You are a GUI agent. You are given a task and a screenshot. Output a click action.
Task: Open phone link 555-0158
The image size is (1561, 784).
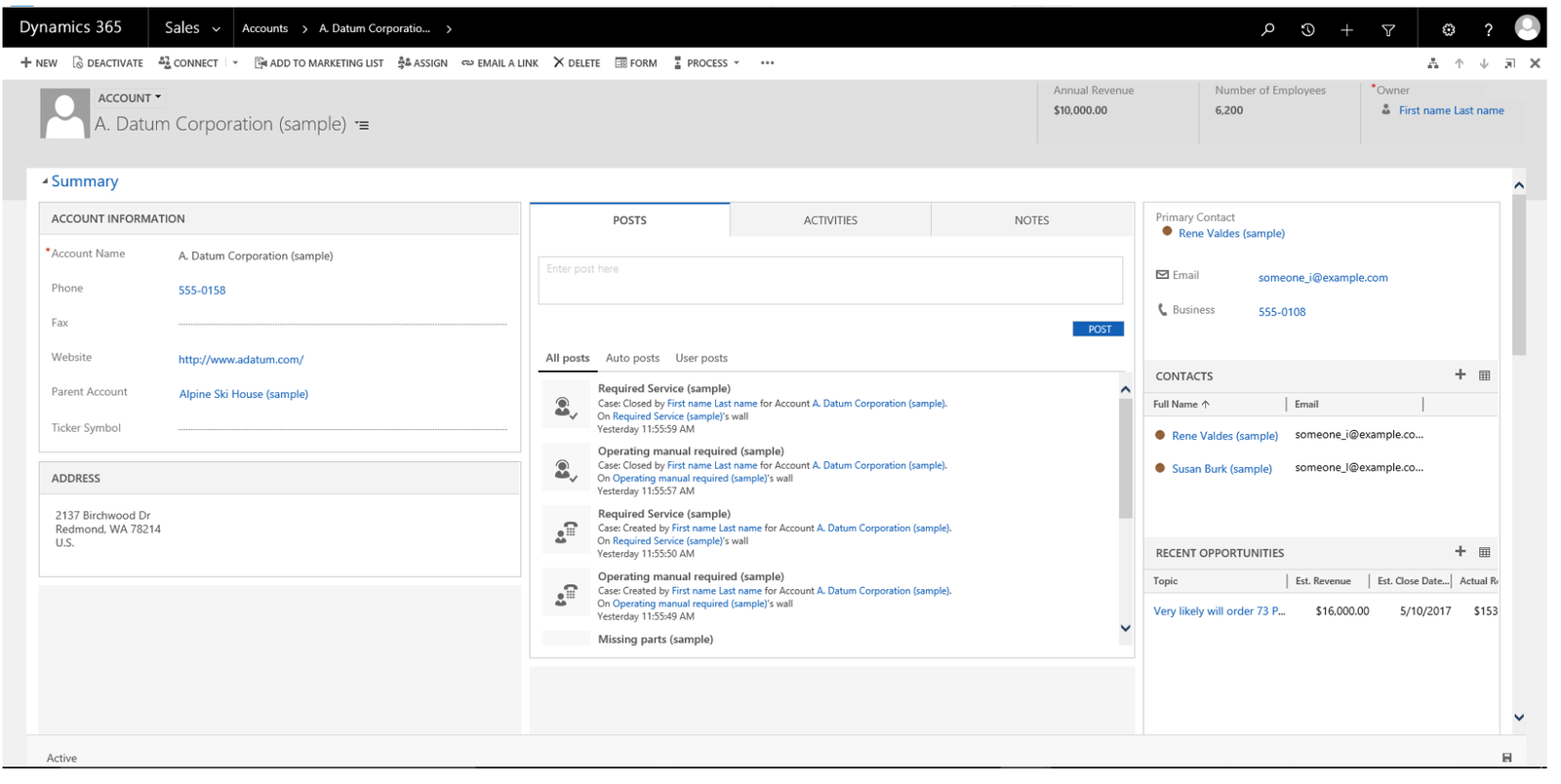202,291
